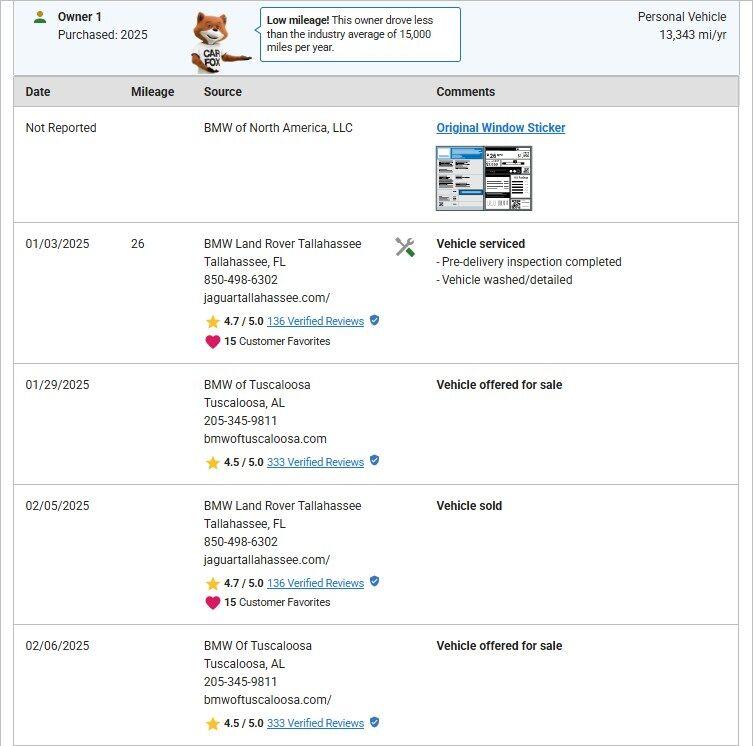Click '15 Customer Favorites' in 01/03/2025 row

click(x=277, y=342)
